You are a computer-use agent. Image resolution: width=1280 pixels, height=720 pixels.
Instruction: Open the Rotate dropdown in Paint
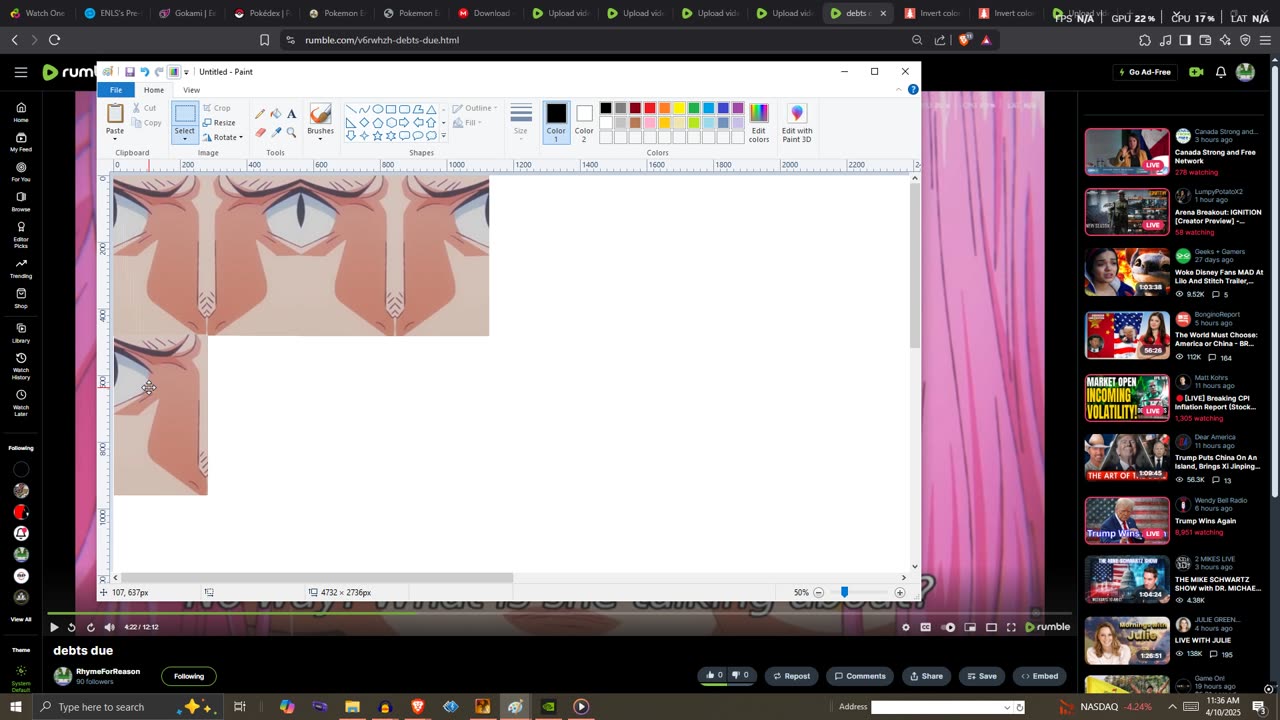[x=223, y=137]
